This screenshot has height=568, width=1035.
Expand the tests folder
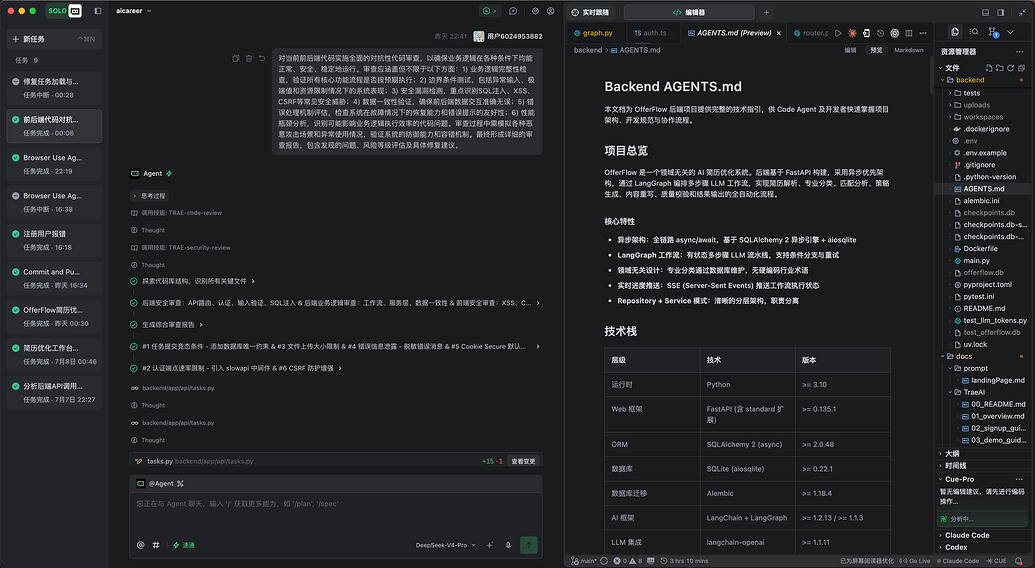984,93
